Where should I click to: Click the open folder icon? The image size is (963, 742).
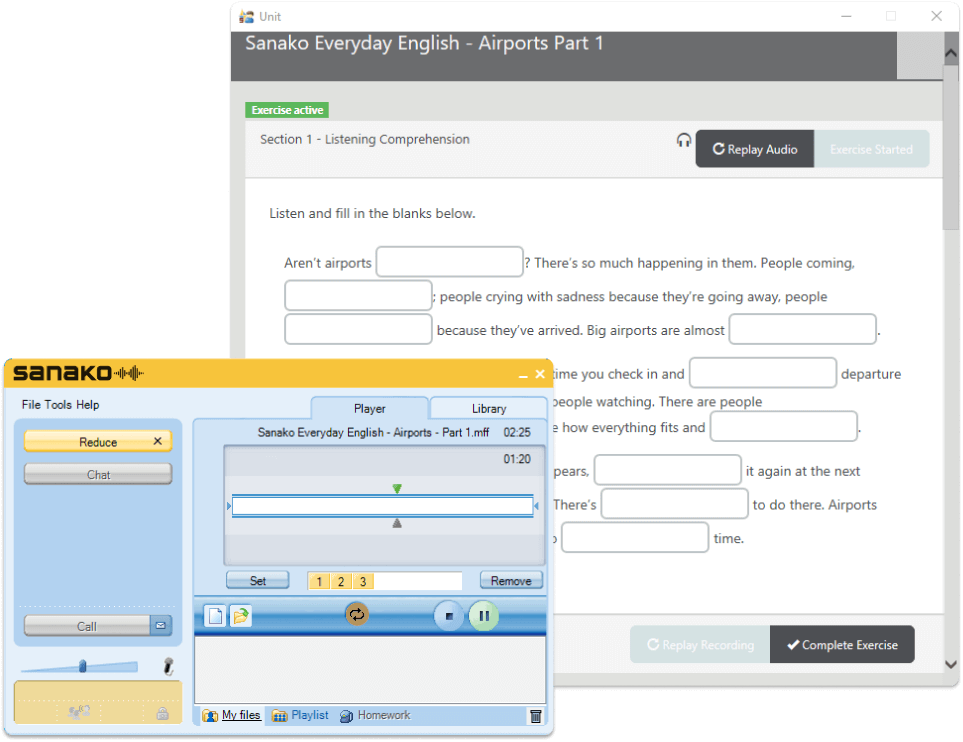pos(241,616)
